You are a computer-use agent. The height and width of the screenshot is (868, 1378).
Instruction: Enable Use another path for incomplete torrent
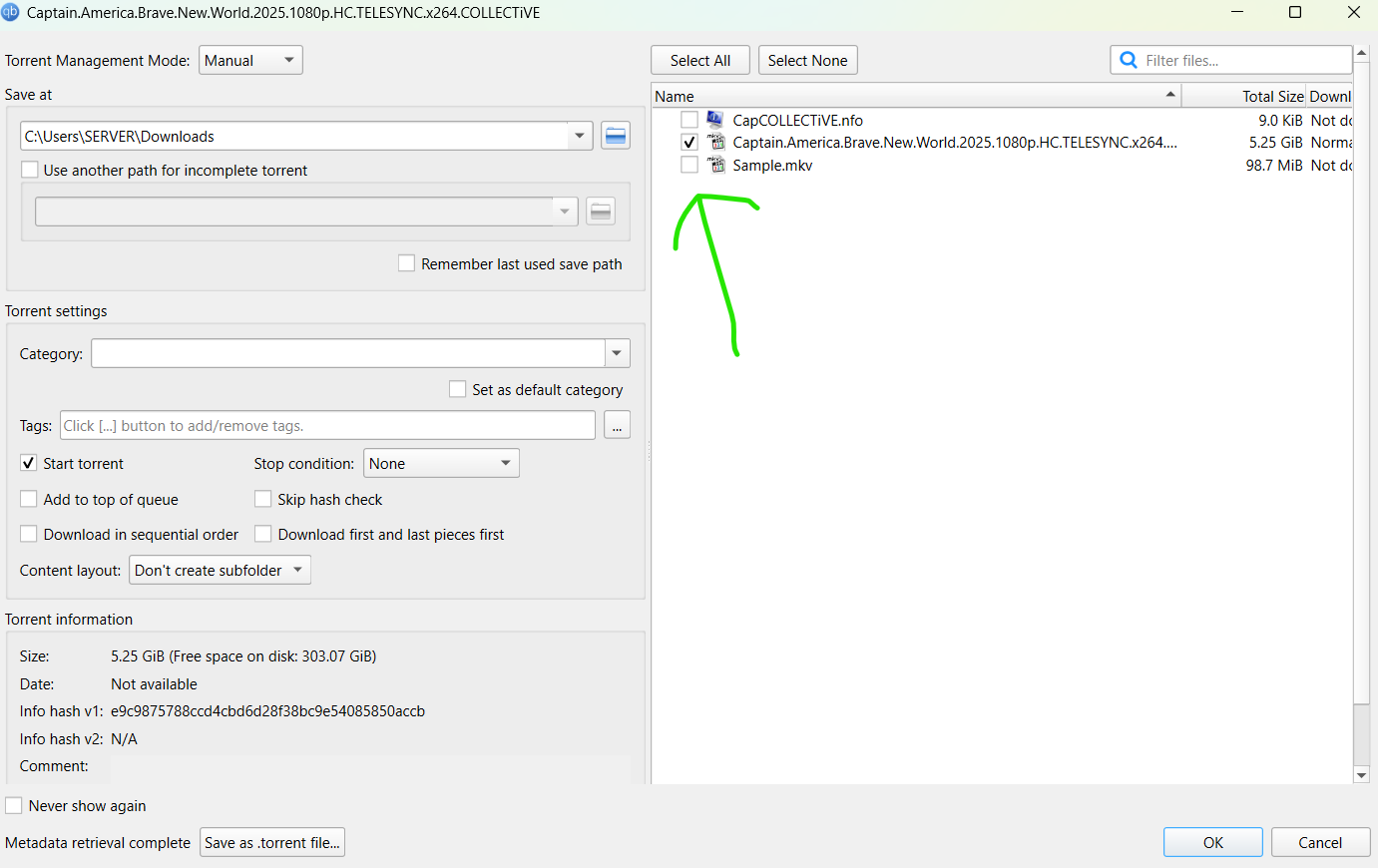click(30, 170)
